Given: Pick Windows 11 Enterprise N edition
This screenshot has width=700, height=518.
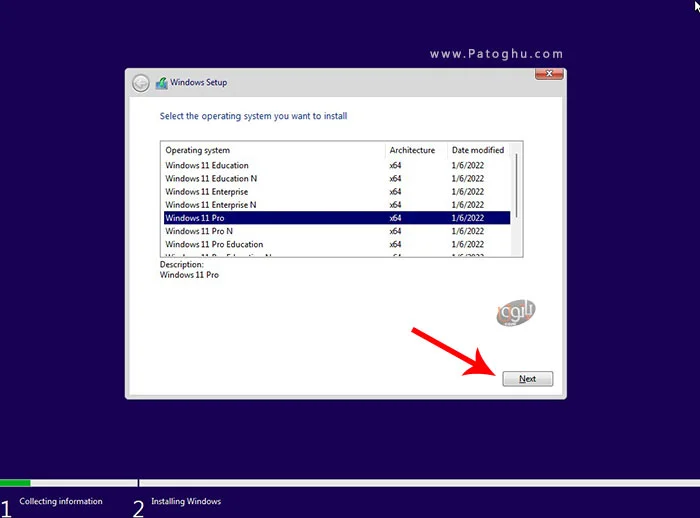Looking at the screenshot, I should coord(211,205).
